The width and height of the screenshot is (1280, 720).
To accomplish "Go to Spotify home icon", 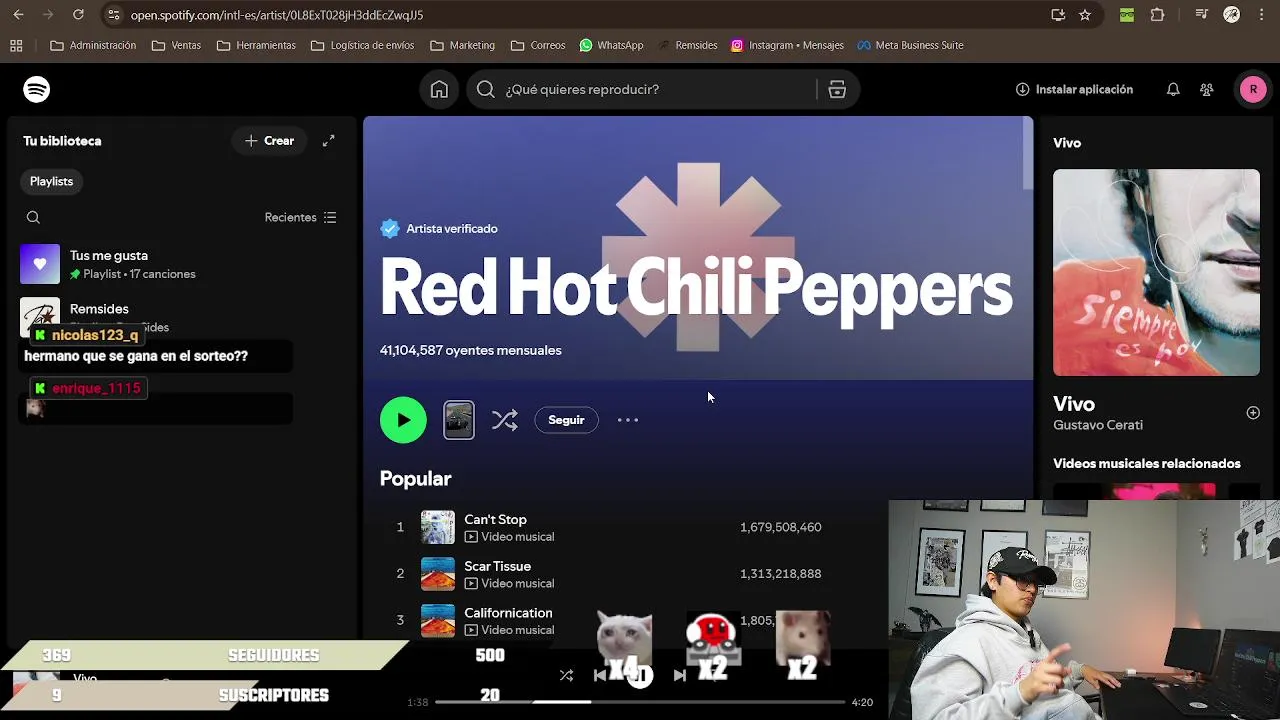I will (x=439, y=89).
